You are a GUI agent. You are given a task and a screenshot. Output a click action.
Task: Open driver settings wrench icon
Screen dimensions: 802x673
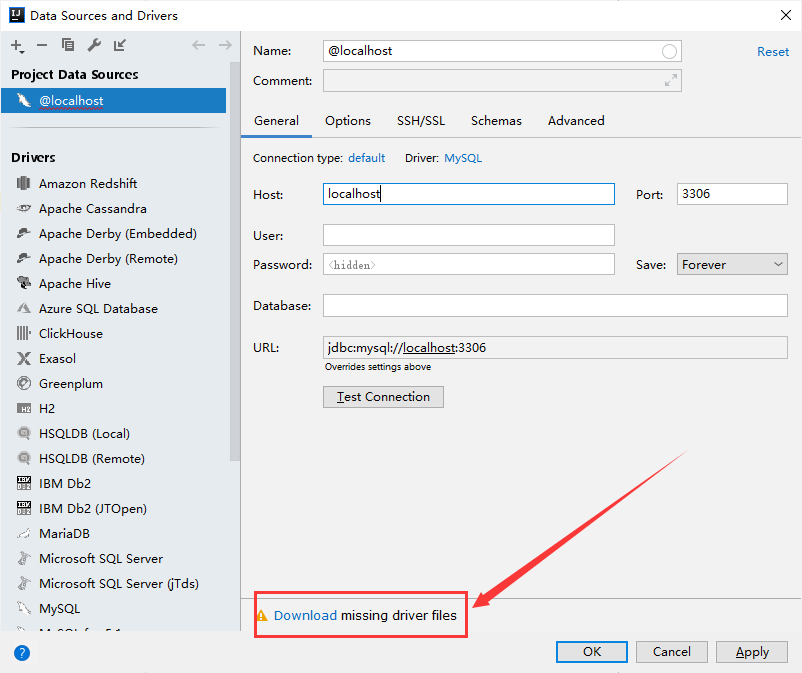point(94,45)
